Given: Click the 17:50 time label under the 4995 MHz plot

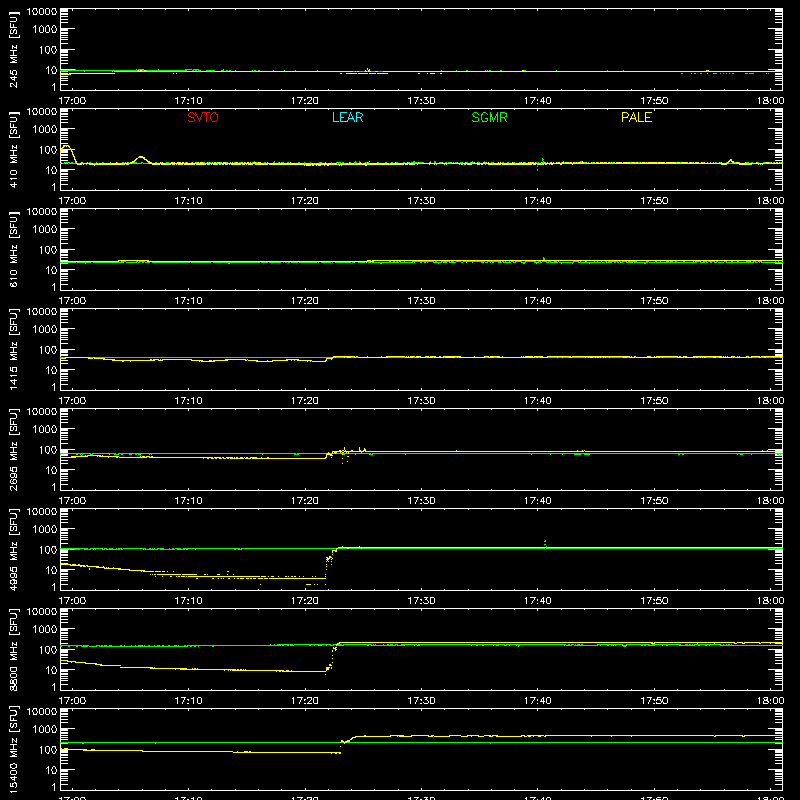Looking at the screenshot, I should pos(654,601).
